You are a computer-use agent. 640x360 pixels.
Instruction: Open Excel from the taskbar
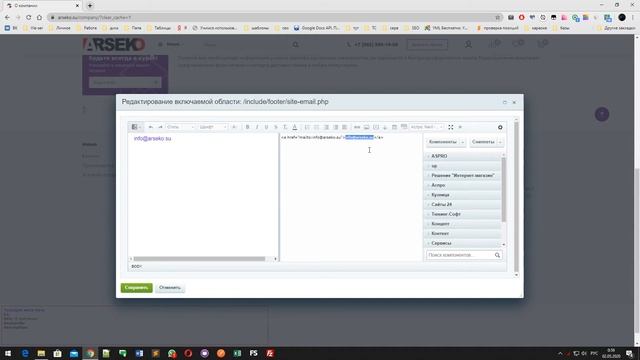tap(237, 353)
